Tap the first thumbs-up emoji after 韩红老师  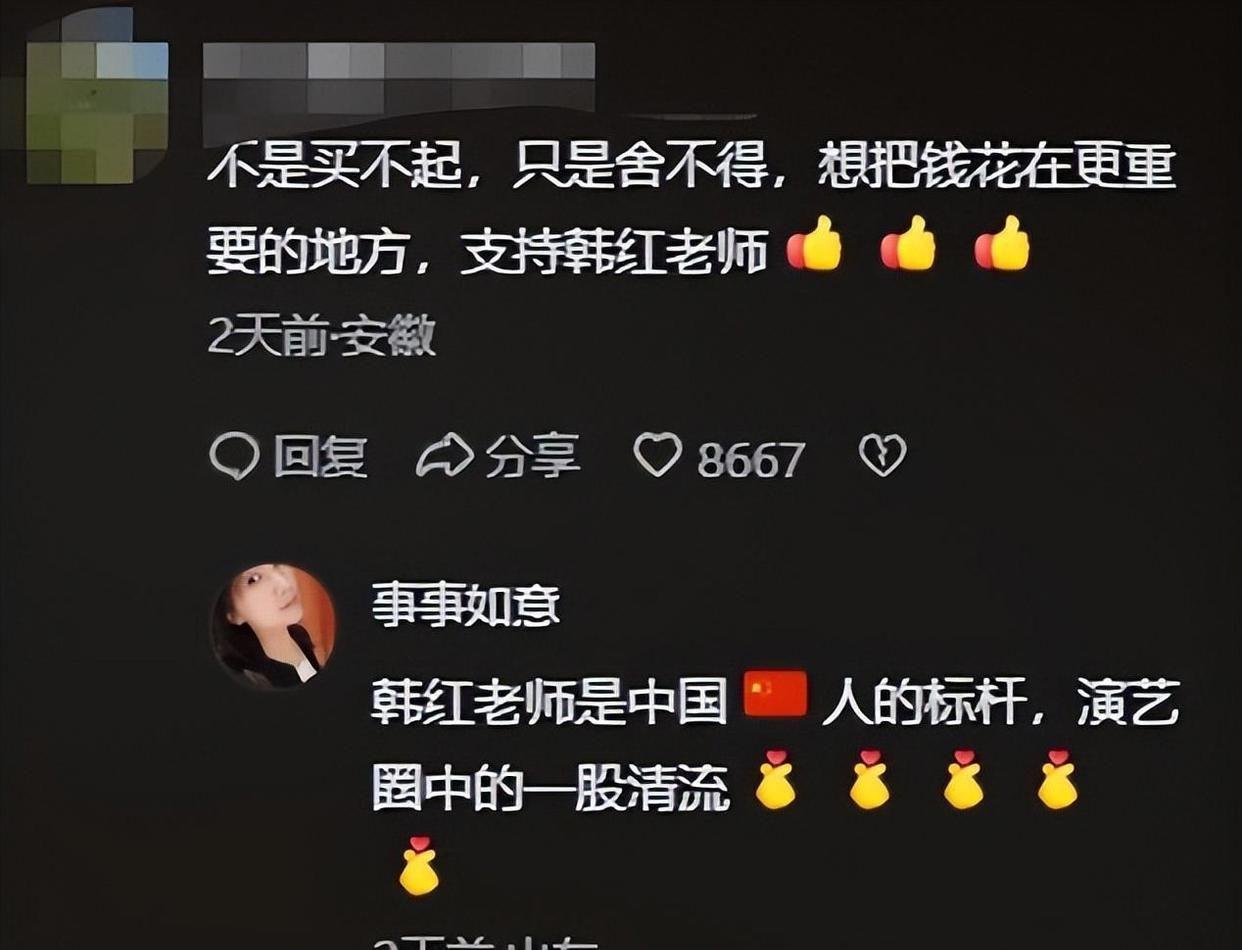814,244
